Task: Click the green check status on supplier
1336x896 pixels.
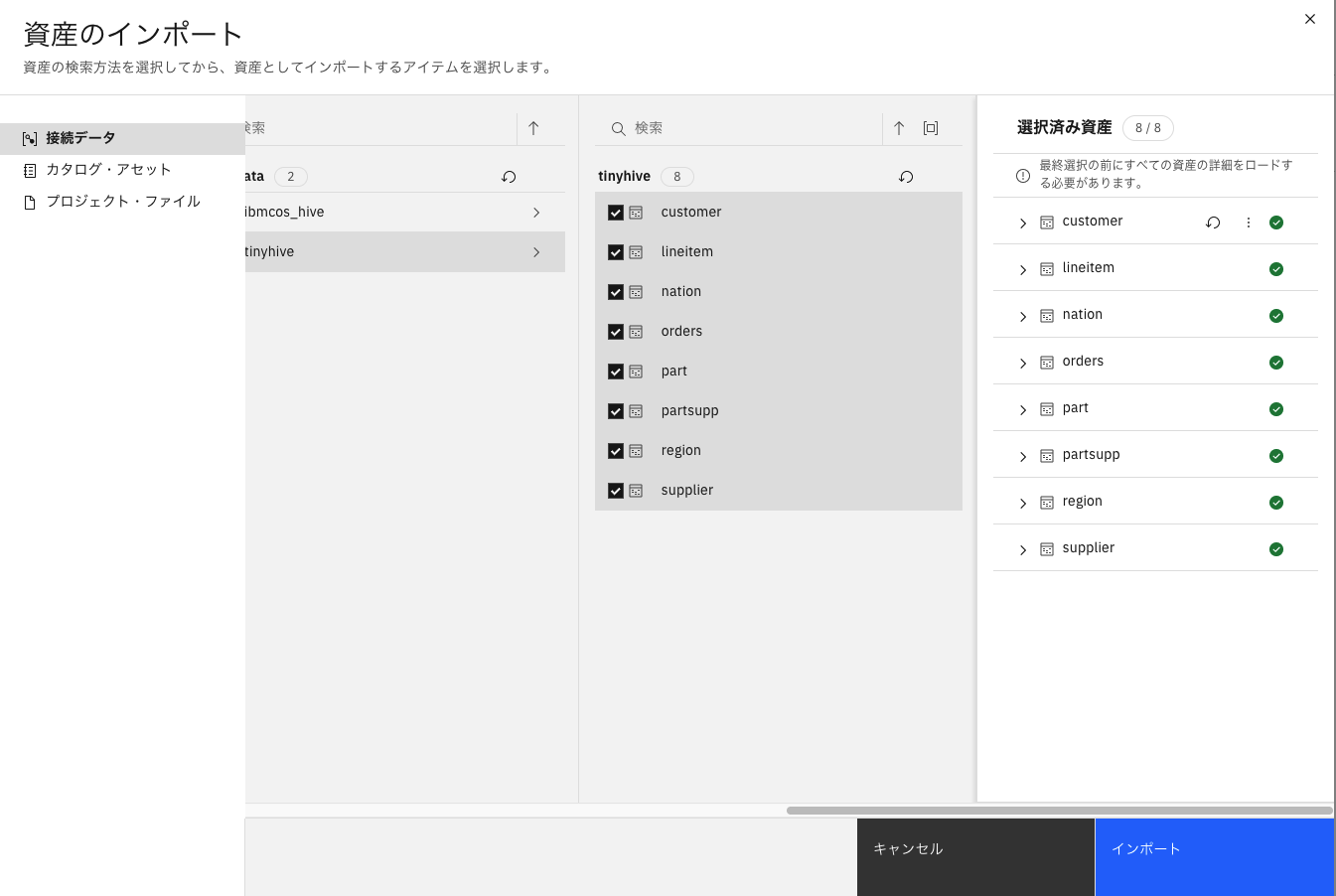Action: coord(1276,548)
